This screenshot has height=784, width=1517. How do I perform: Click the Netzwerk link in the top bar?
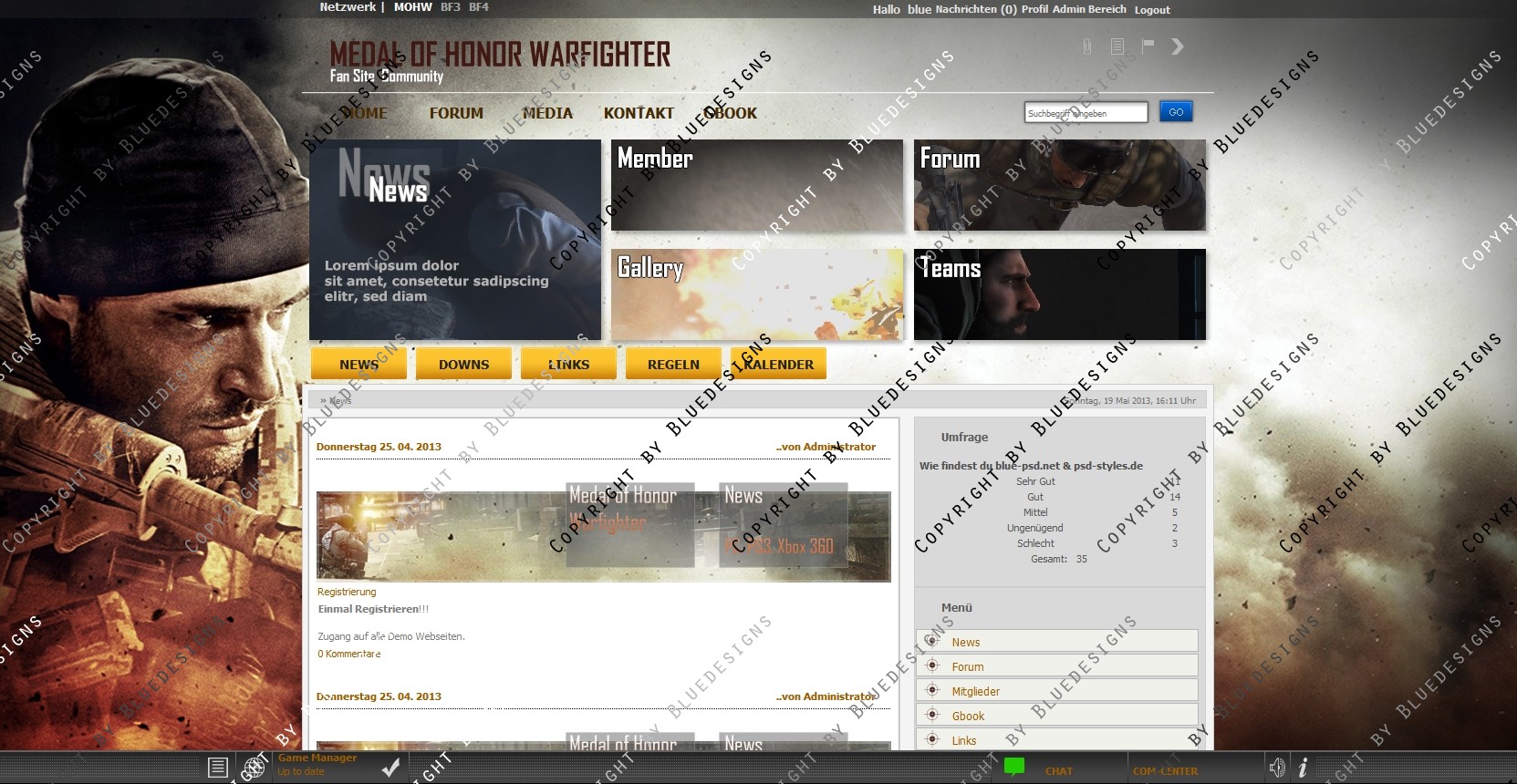click(x=348, y=7)
